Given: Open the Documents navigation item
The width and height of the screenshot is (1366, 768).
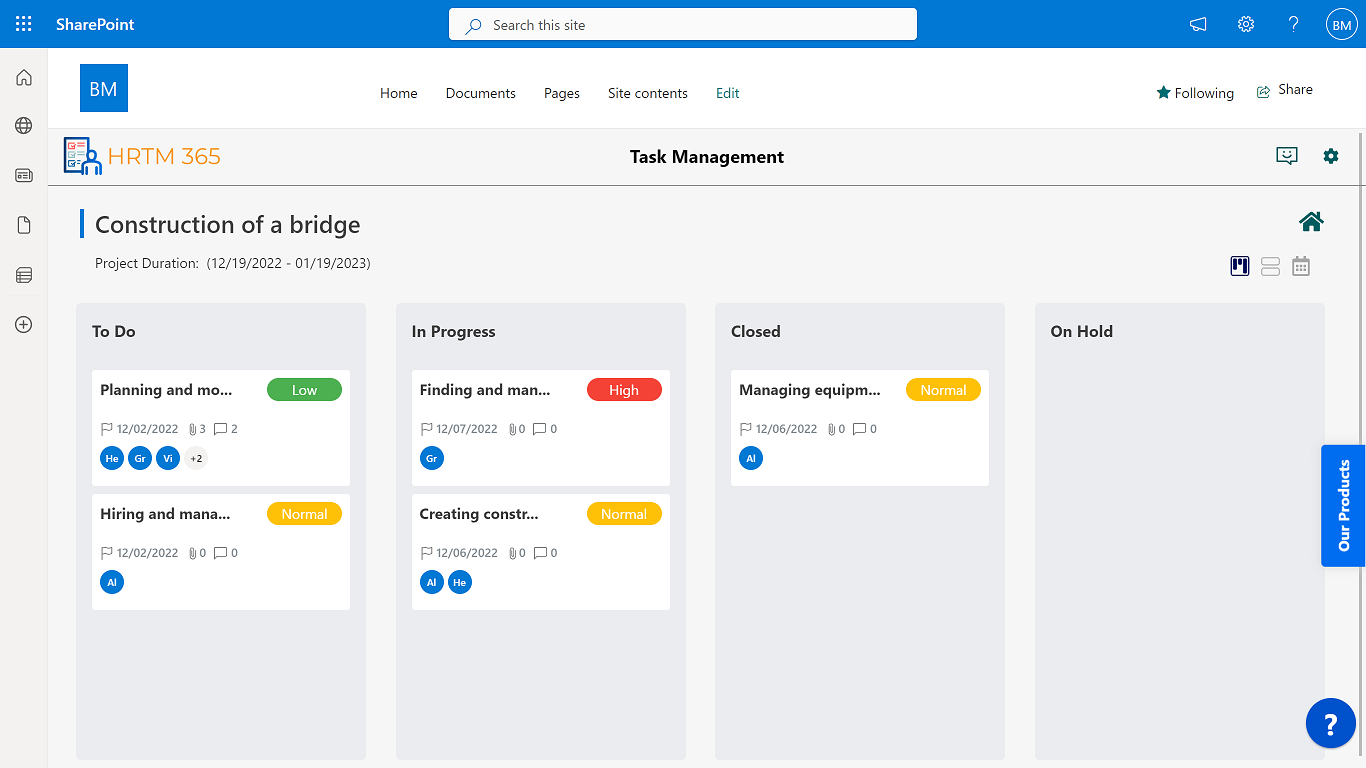Looking at the screenshot, I should coord(481,93).
